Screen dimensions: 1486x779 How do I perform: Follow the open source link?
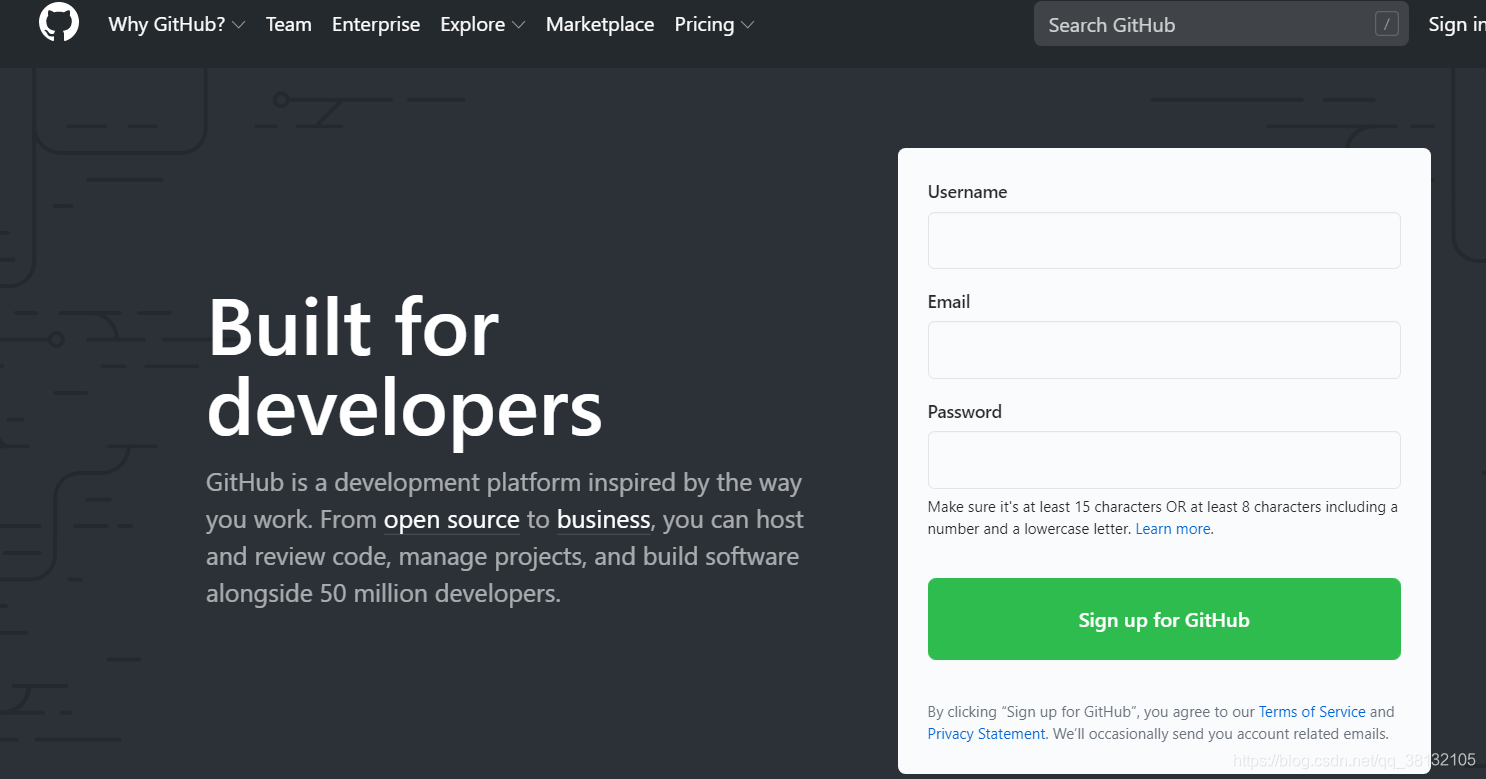point(452,520)
